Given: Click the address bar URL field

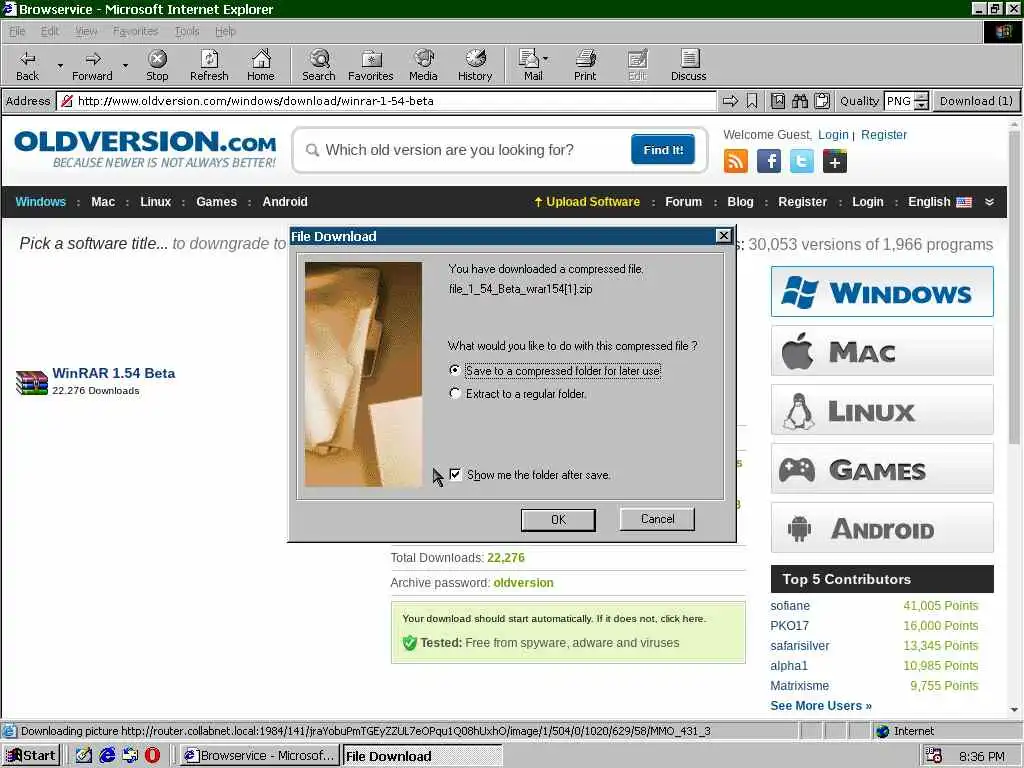Looking at the screenshot, I should coord(387,101).
